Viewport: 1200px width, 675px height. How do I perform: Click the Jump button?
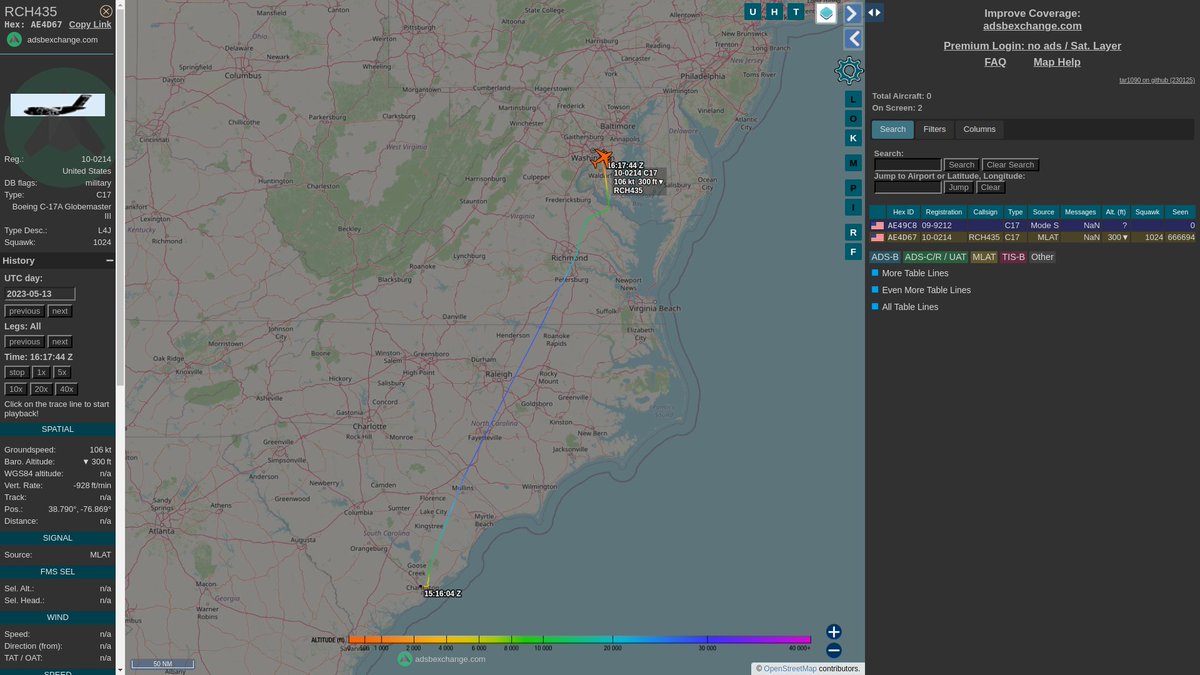(959, 187)
